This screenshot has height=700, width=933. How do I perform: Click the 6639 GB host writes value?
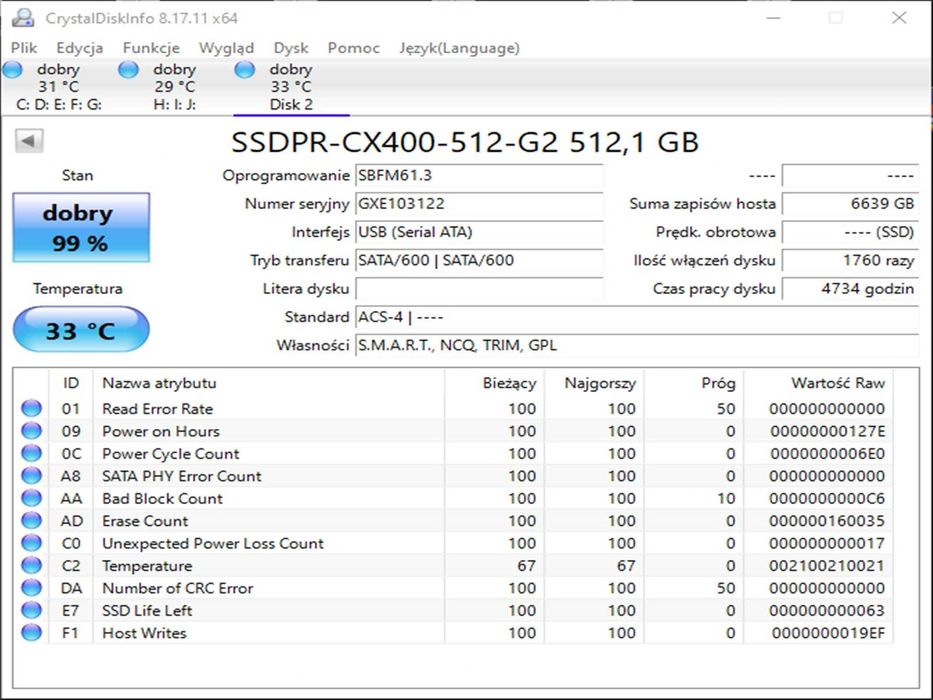[x=850, y=204]
